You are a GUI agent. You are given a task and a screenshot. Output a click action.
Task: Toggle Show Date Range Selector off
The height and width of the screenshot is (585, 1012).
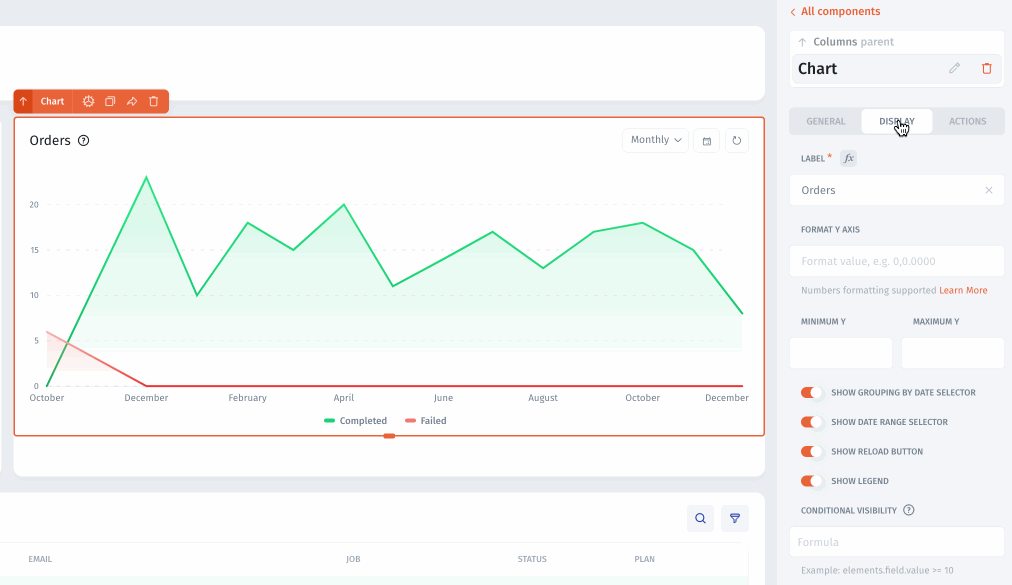812,422
